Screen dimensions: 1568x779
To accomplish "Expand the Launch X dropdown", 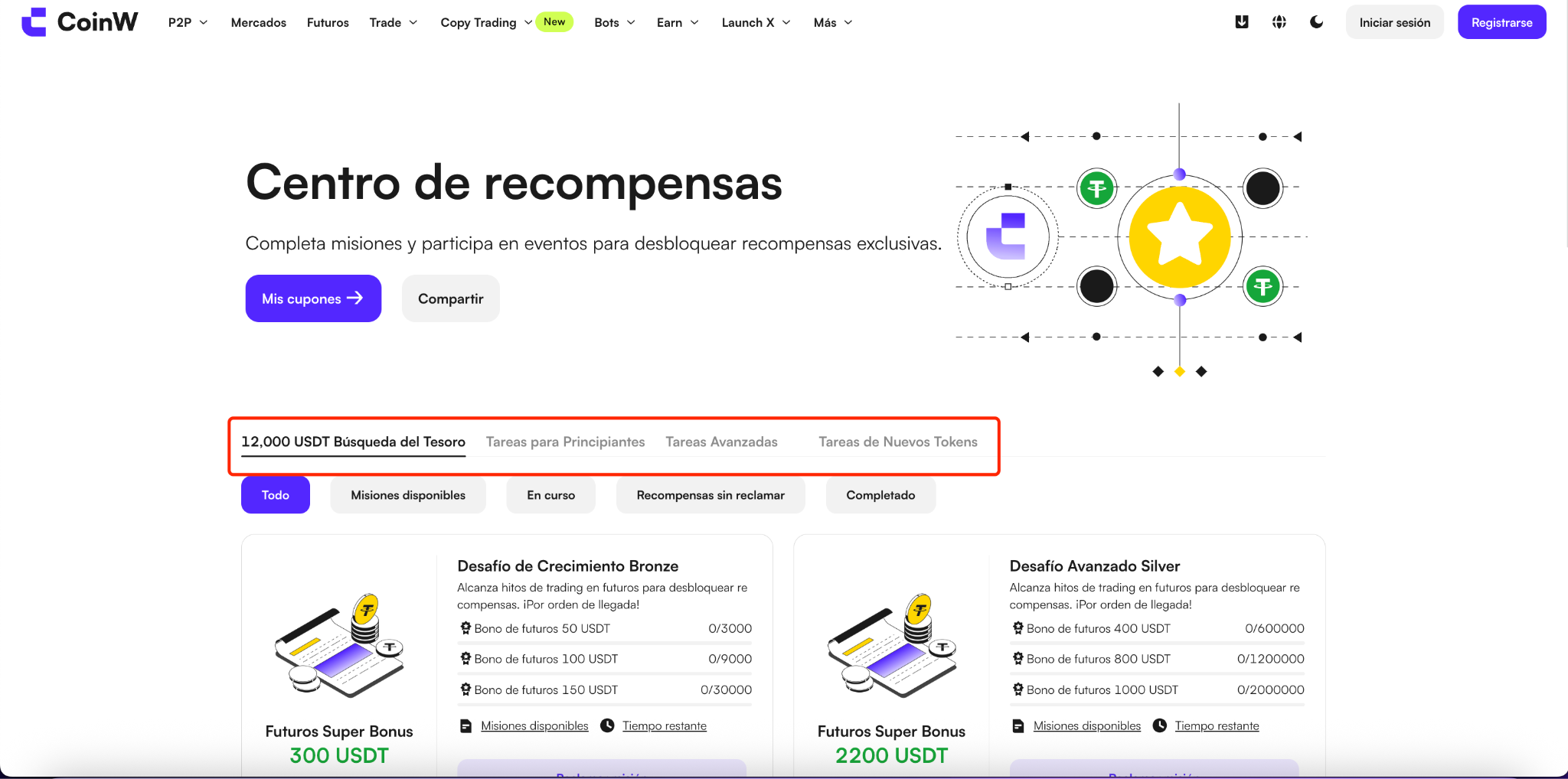I will coord(756,23).
